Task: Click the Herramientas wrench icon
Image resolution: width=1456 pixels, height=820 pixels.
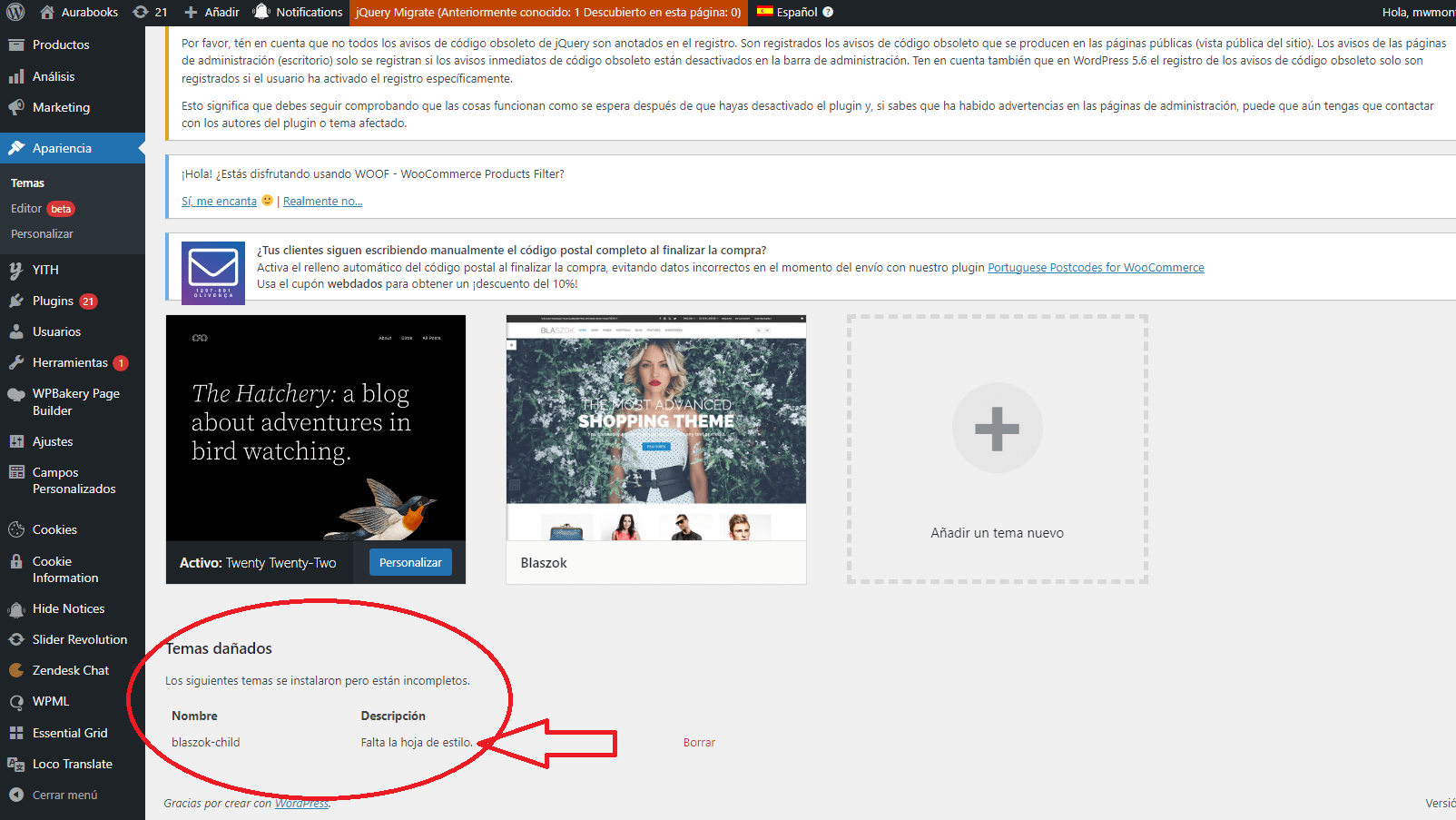Action: 16,362
